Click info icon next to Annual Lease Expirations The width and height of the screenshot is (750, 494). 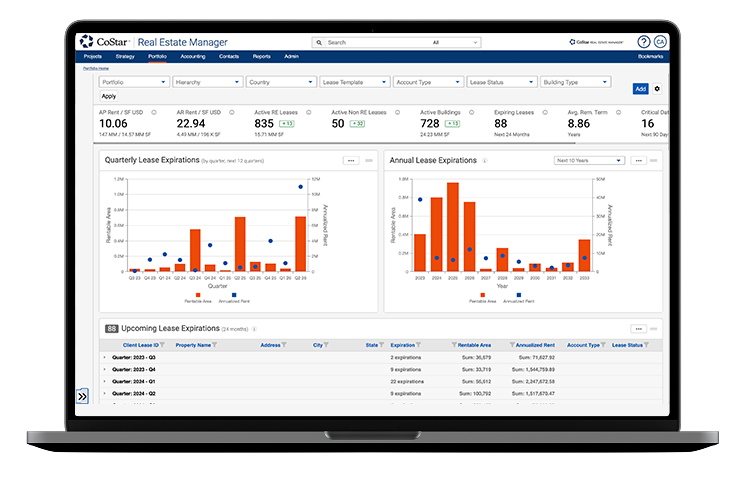click(x=485, y=160)
